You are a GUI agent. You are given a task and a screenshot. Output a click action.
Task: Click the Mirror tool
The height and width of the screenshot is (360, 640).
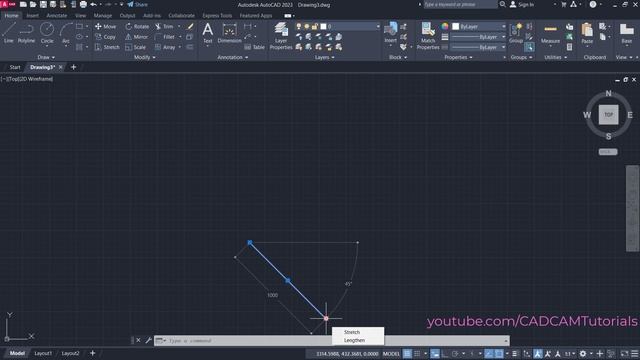pyautogui.click(x=136, y=37)
